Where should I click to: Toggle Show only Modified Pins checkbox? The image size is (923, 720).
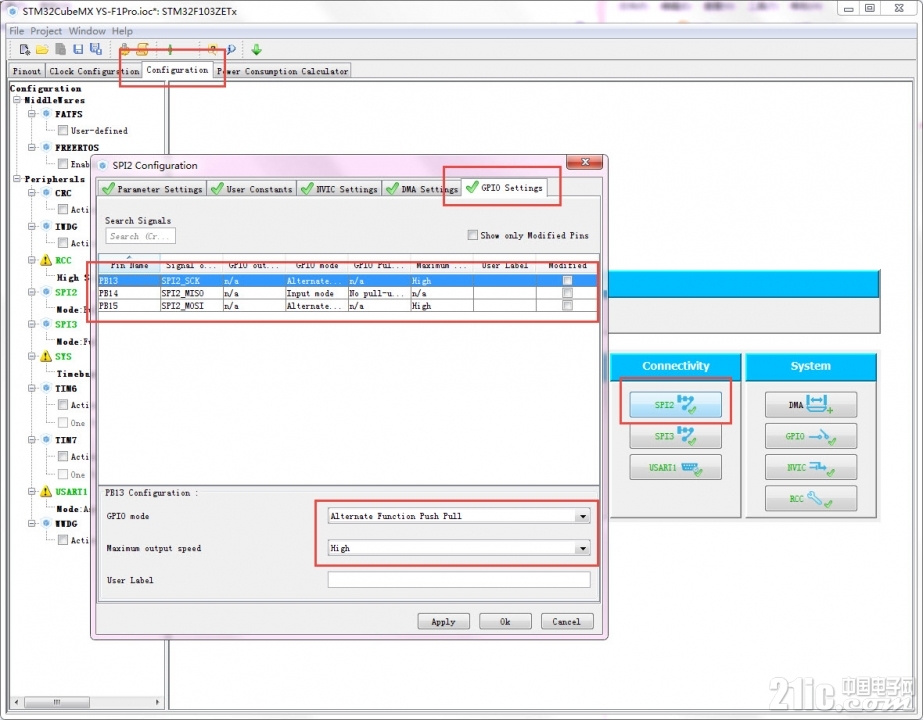click(x=472, y=235)
